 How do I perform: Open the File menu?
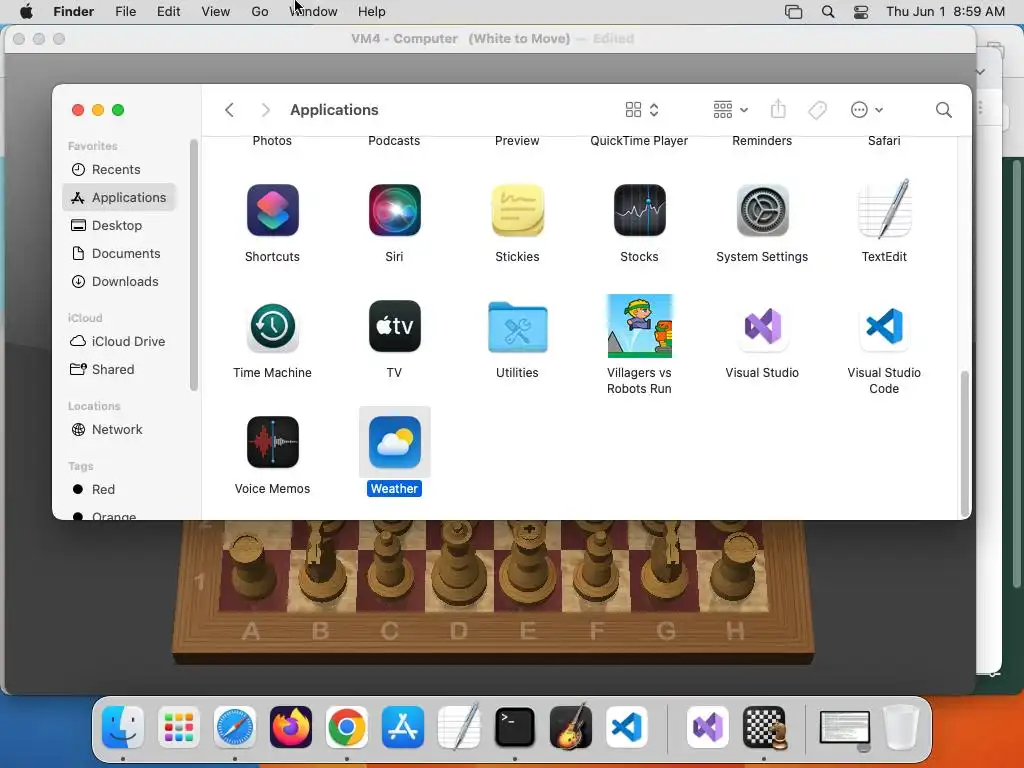click(125, 12)
